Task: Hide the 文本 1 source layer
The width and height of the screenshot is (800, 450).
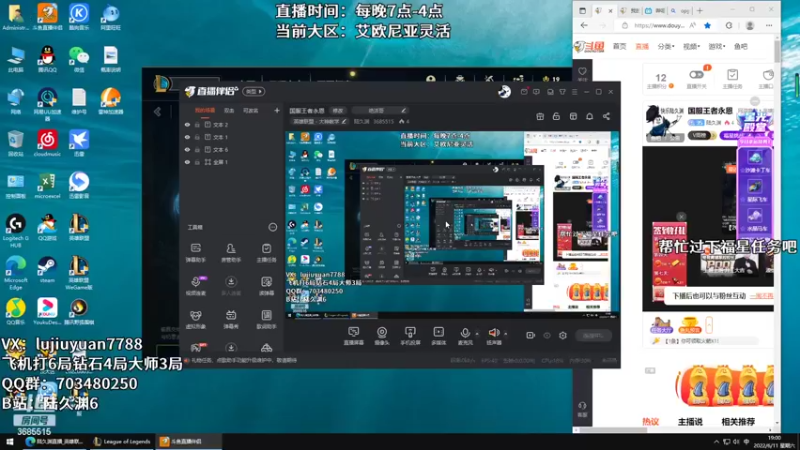Action: click(x=187, y=137)
